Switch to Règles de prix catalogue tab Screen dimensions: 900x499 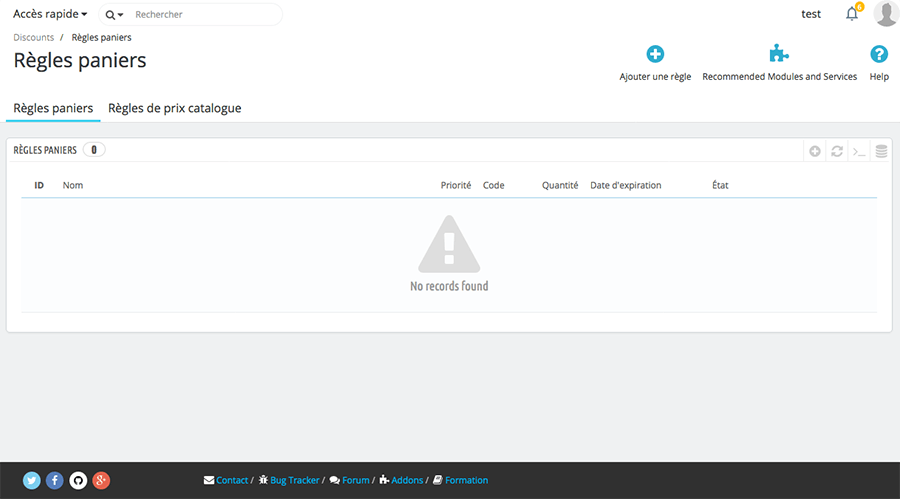point(174,108)
